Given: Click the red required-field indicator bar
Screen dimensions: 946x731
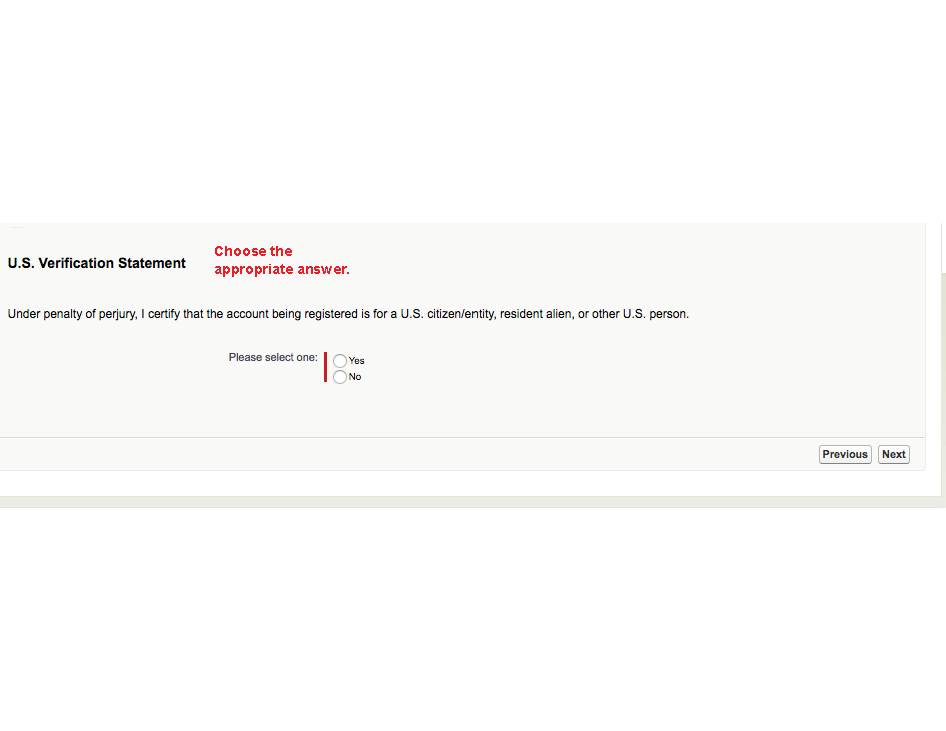Looking at the screenshot, I should 325,367.
